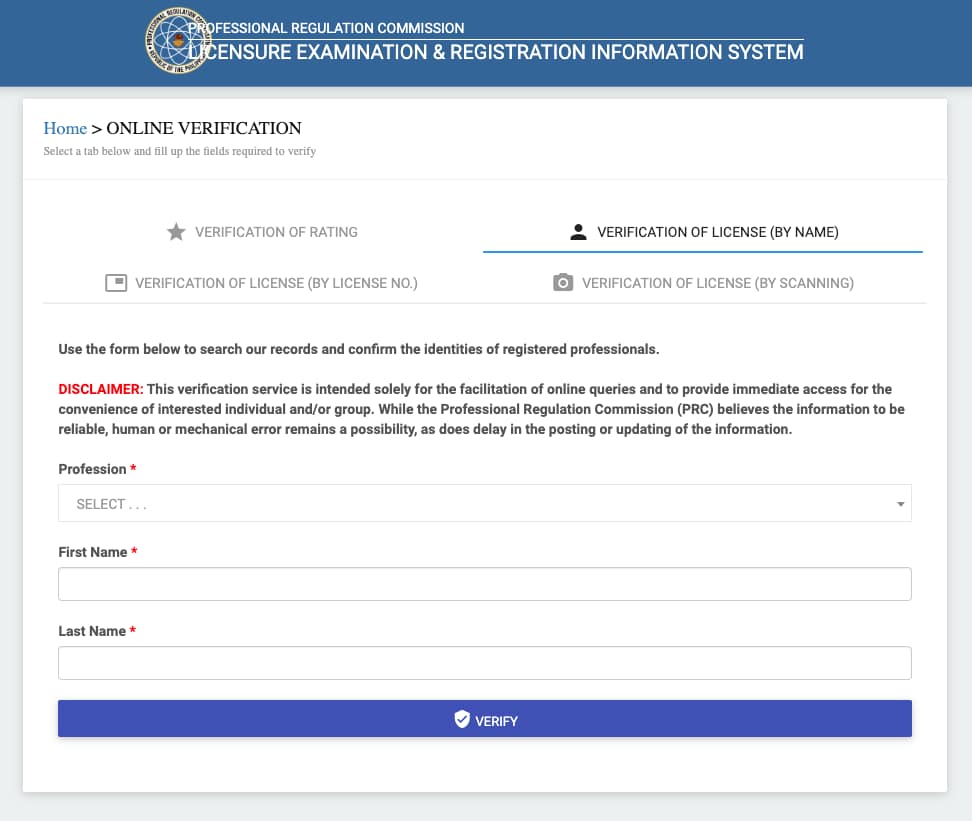Click the dropdown arrow on the Profession field
Image resolution: width=972 pixels, height=821 pixels.
[899, 503]
